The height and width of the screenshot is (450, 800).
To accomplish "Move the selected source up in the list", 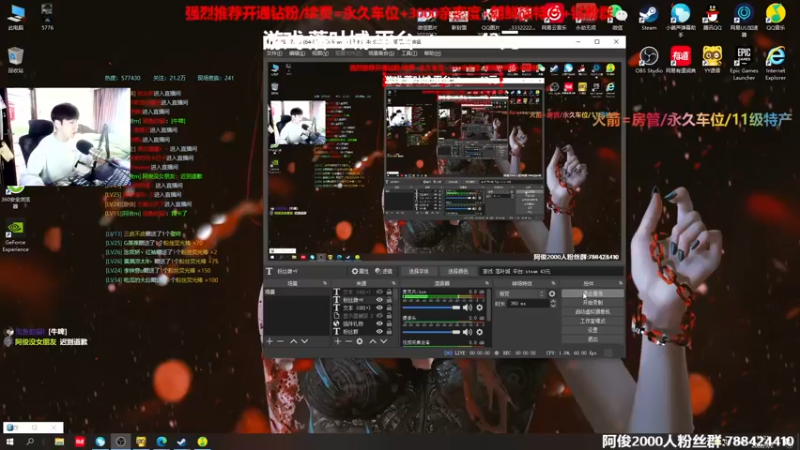I will [x=372, y=341].
